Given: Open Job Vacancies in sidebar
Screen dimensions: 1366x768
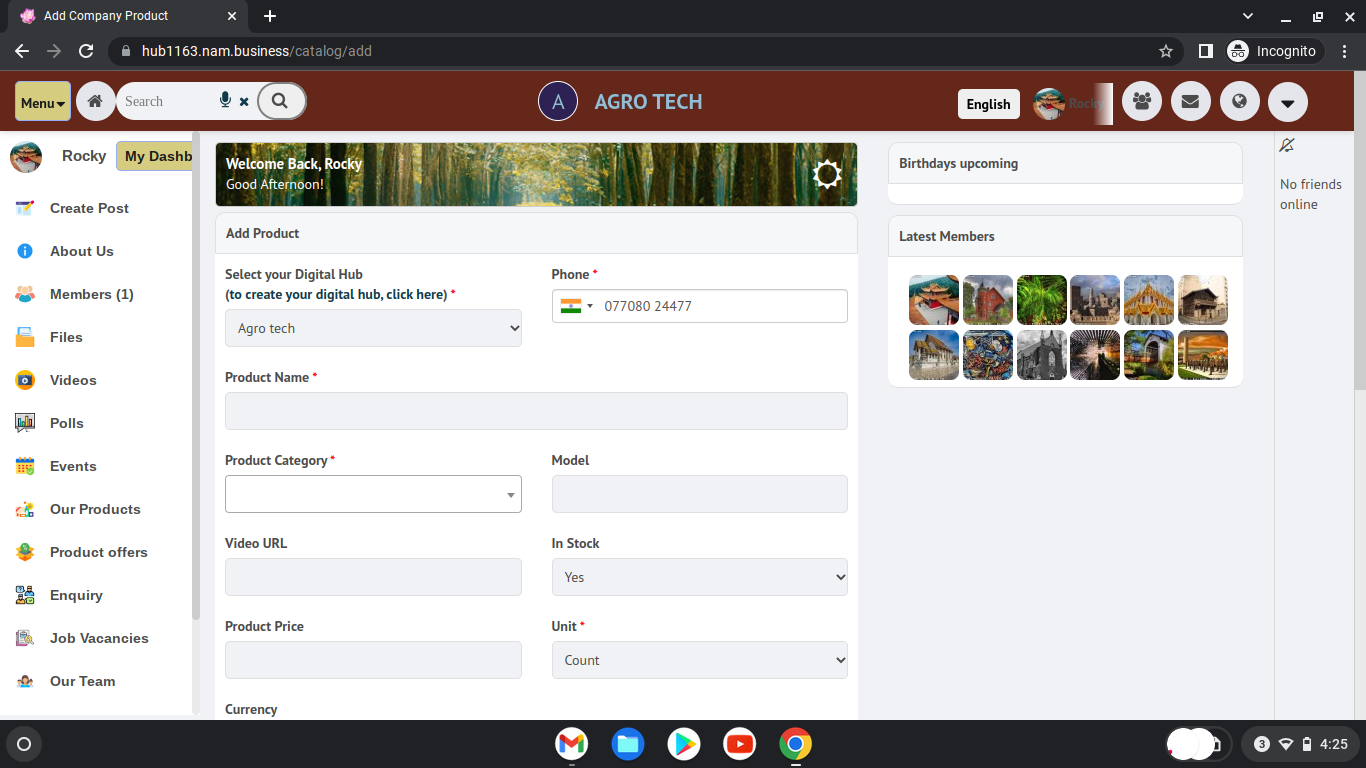Looking at the screenshot, I should [99, 638].
